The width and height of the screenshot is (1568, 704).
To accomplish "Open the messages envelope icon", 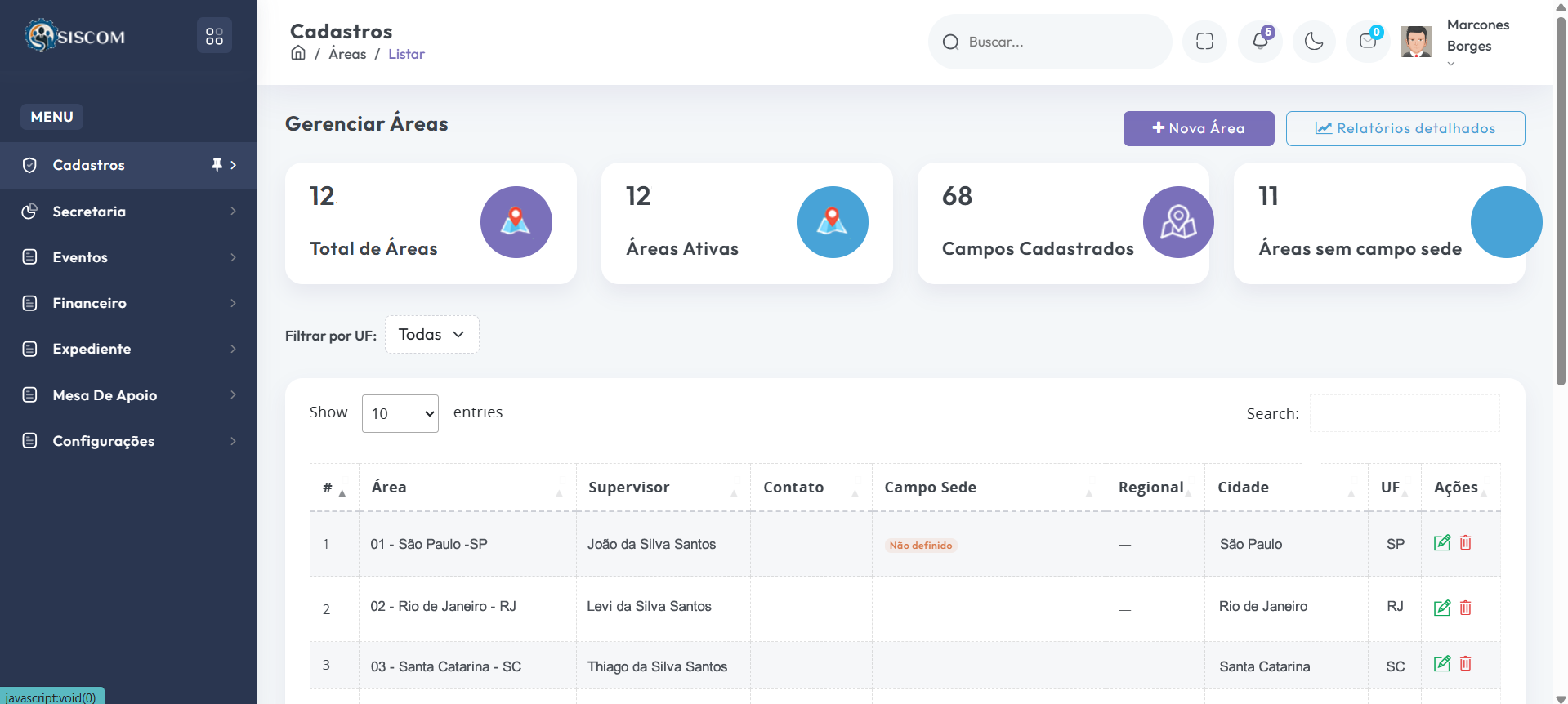I will click(x=1368, y=42).
